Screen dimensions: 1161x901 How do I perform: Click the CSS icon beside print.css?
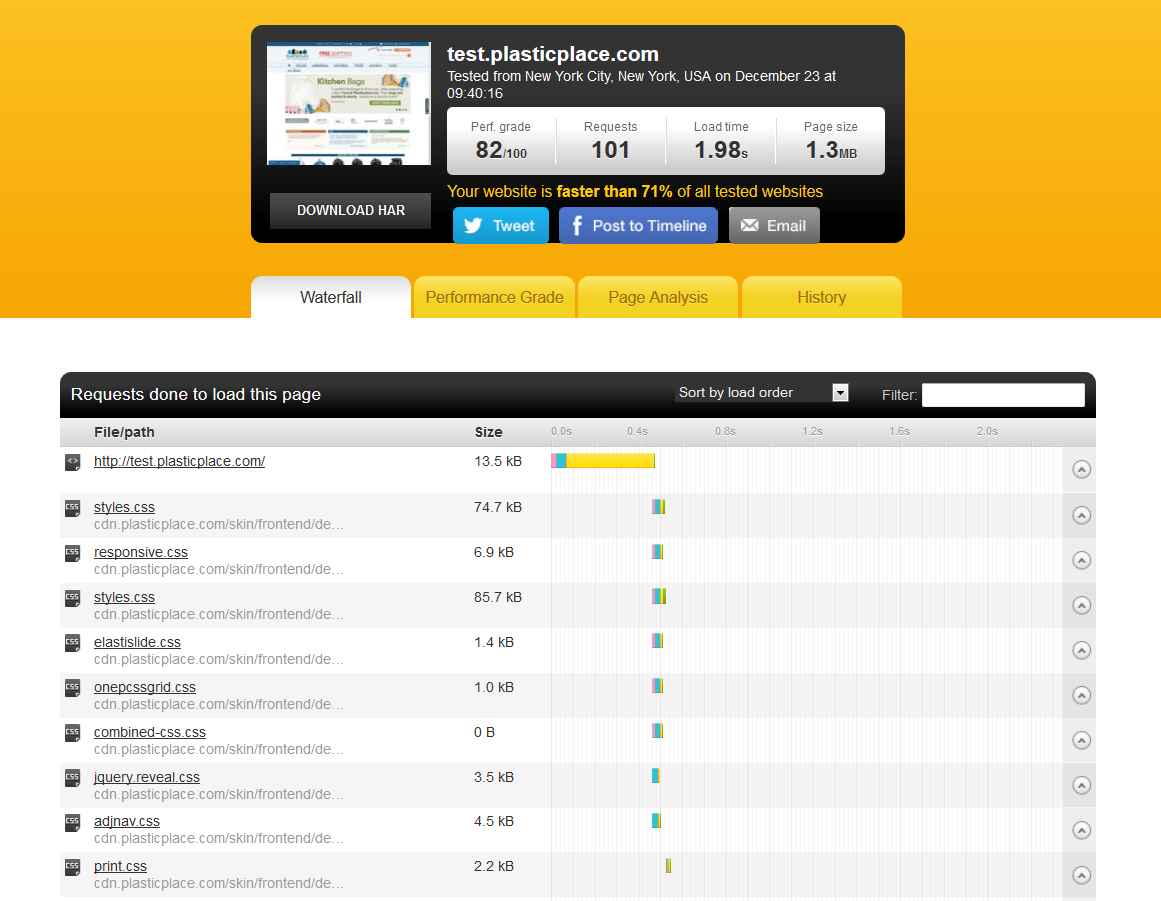coord(72,867)
